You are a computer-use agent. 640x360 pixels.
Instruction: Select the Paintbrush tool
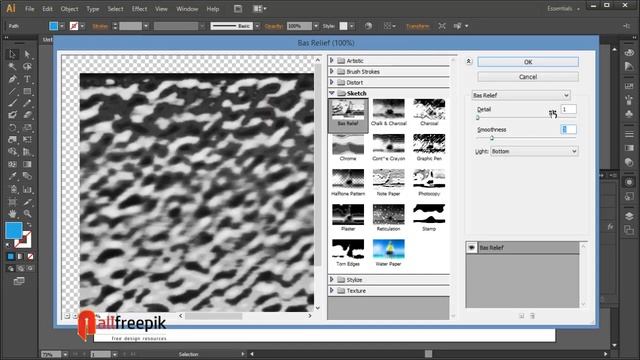[x=12, y=103]
